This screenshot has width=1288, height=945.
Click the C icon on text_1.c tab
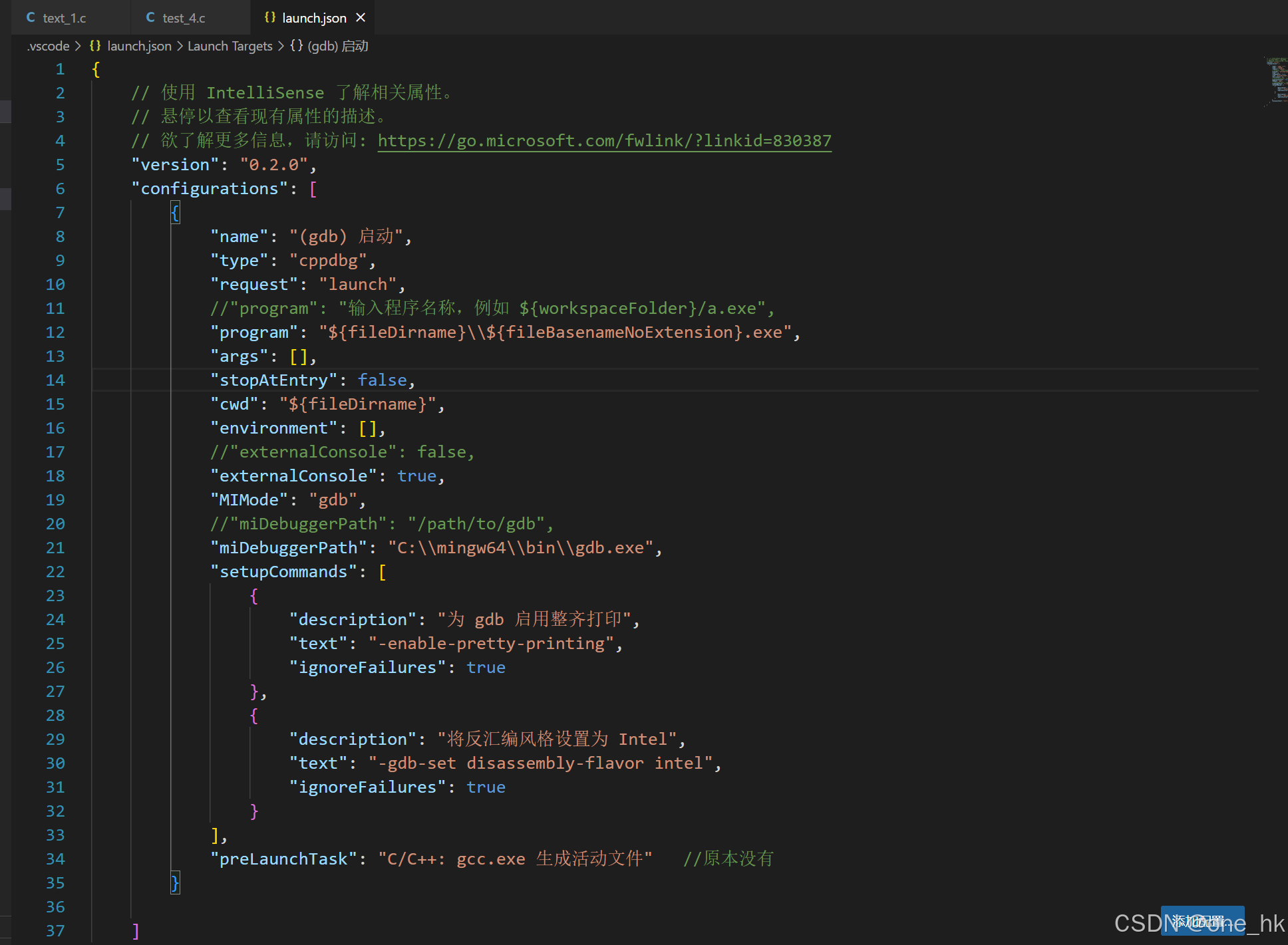[x=31, y=17]
